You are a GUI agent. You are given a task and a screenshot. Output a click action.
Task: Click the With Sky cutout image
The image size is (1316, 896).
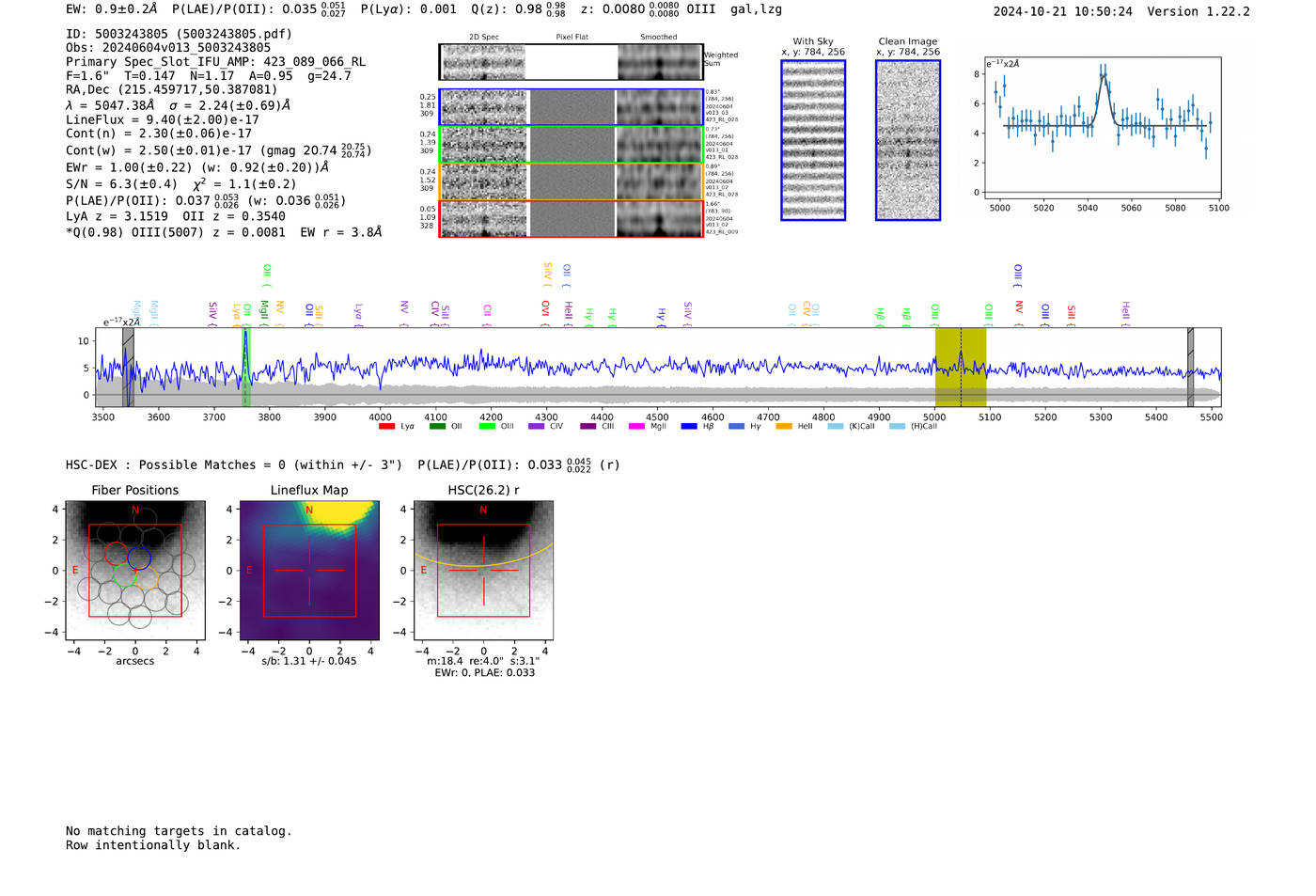point(813,140)
